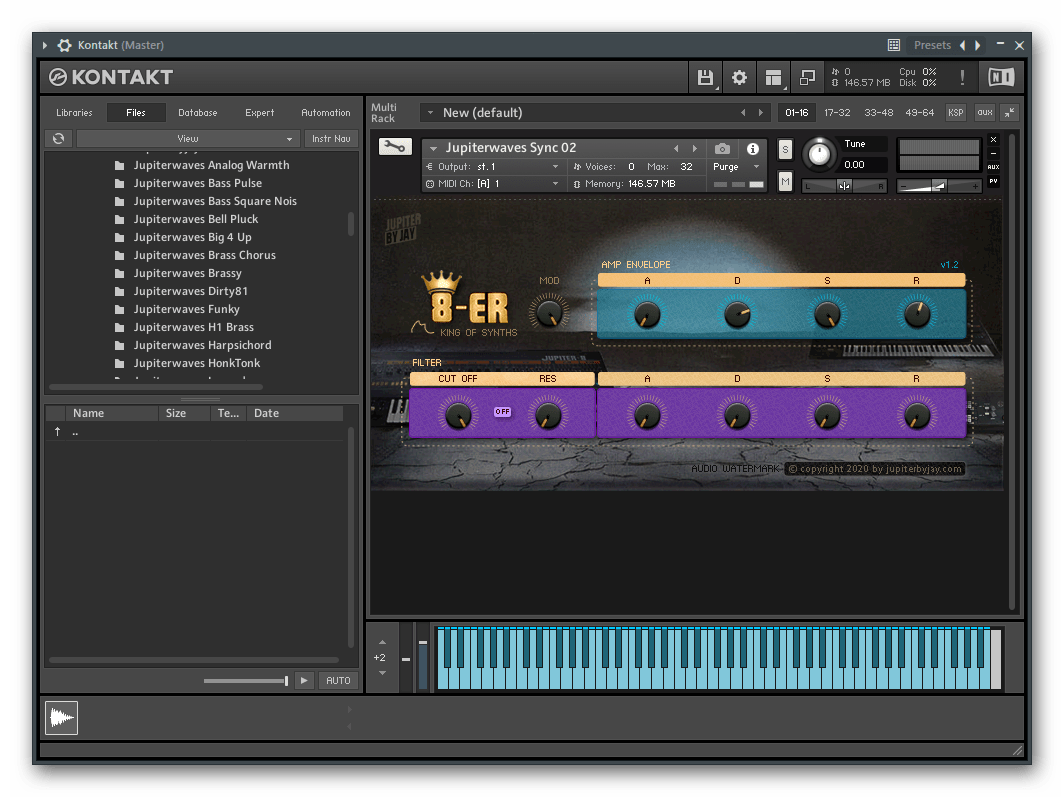This screenshot has width=1064, height=797.
Task: Toggle the filter OFF switch
Action: [502, 412]
